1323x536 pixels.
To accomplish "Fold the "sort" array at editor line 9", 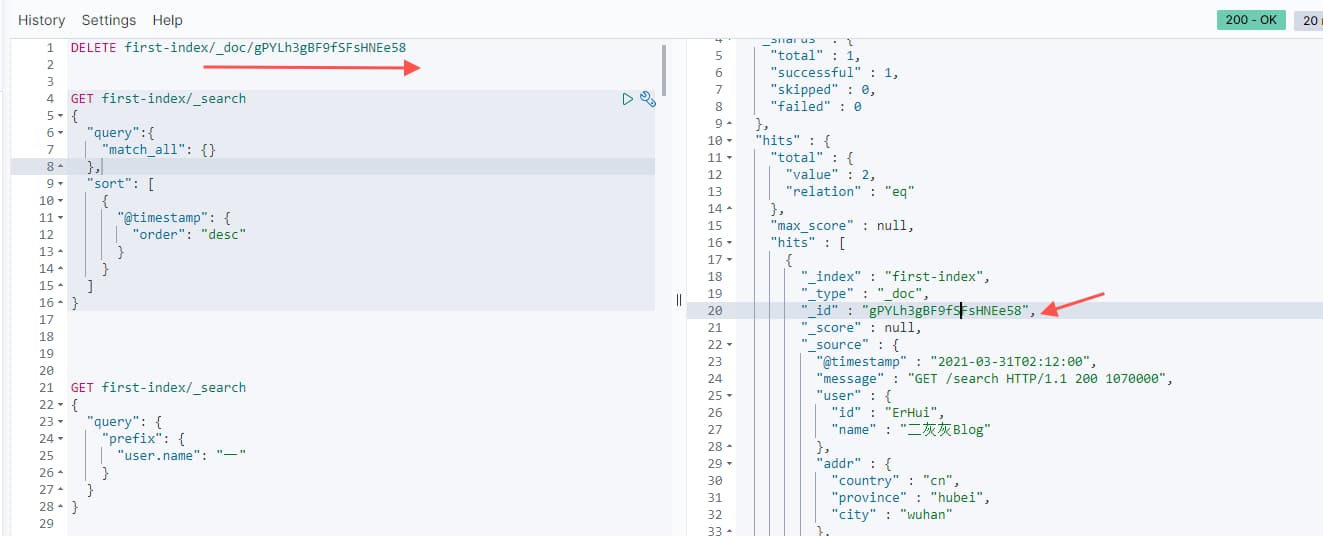I will pyautogui.click(x=60, y=184).
